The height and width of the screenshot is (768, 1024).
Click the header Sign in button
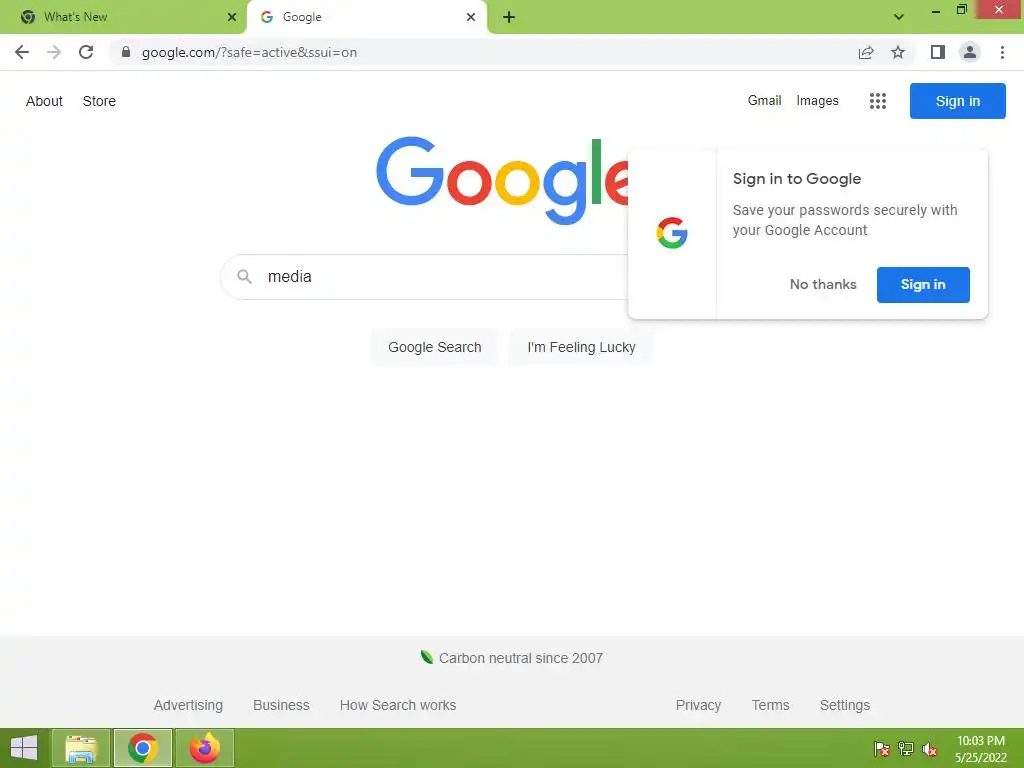pos(957,101)
